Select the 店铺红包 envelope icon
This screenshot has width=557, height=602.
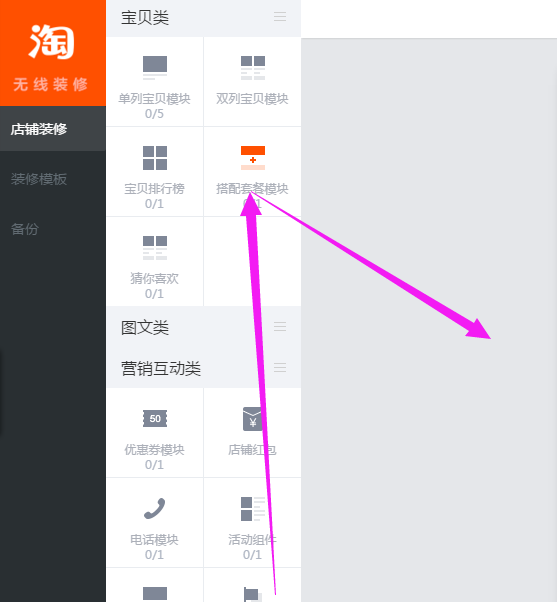pyautogui.click(x=253, y=419)
